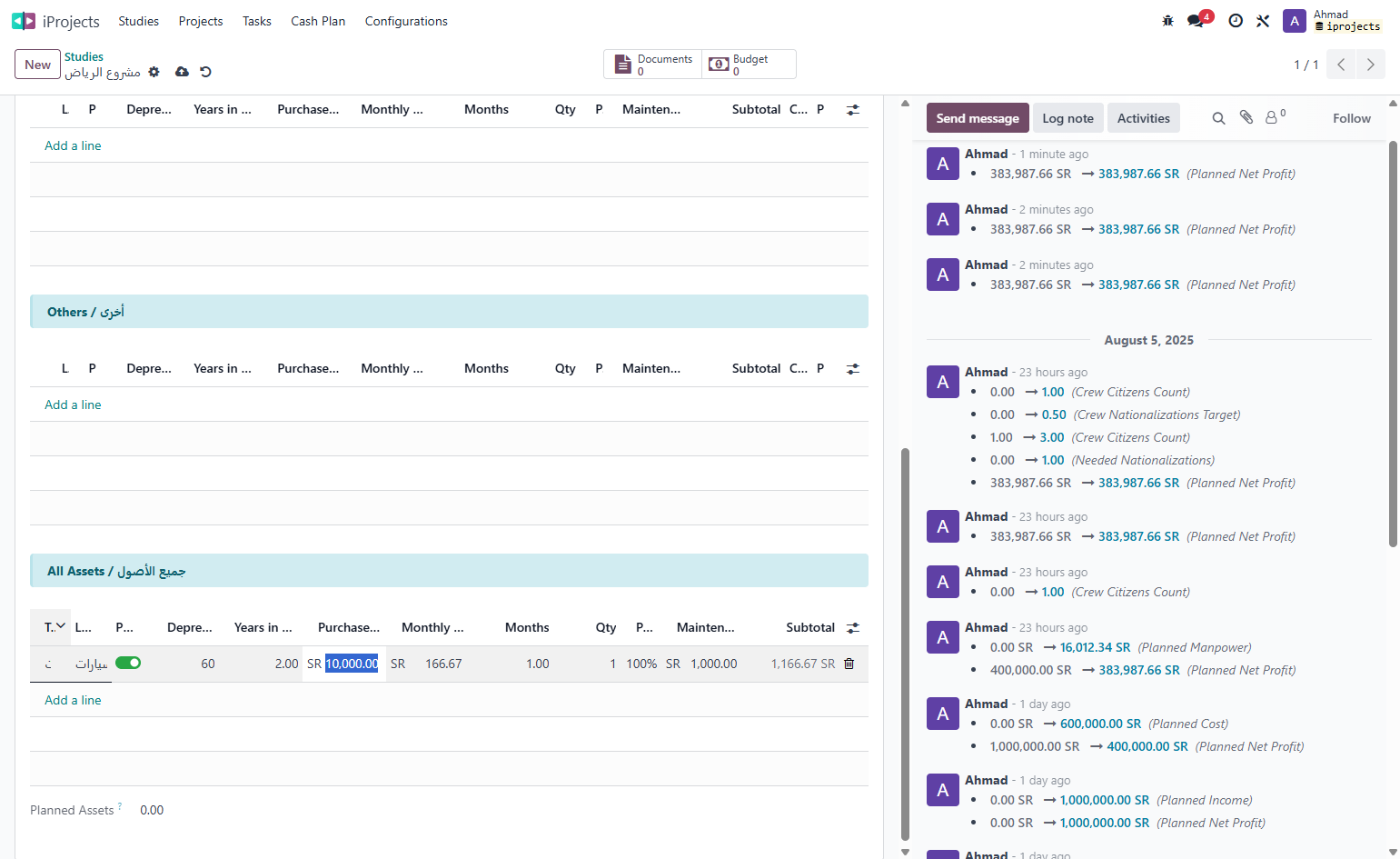
Task: Attach file using paperclip icon
Action: coord(1246,117)
